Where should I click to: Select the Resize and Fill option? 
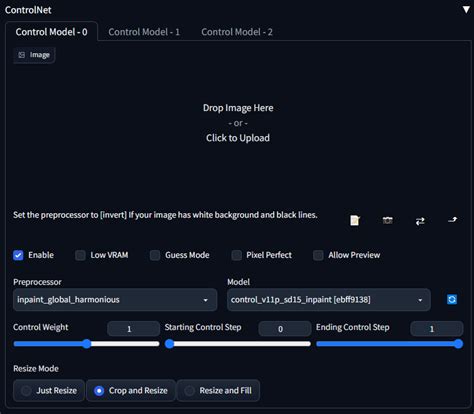(x=218, y=390)
